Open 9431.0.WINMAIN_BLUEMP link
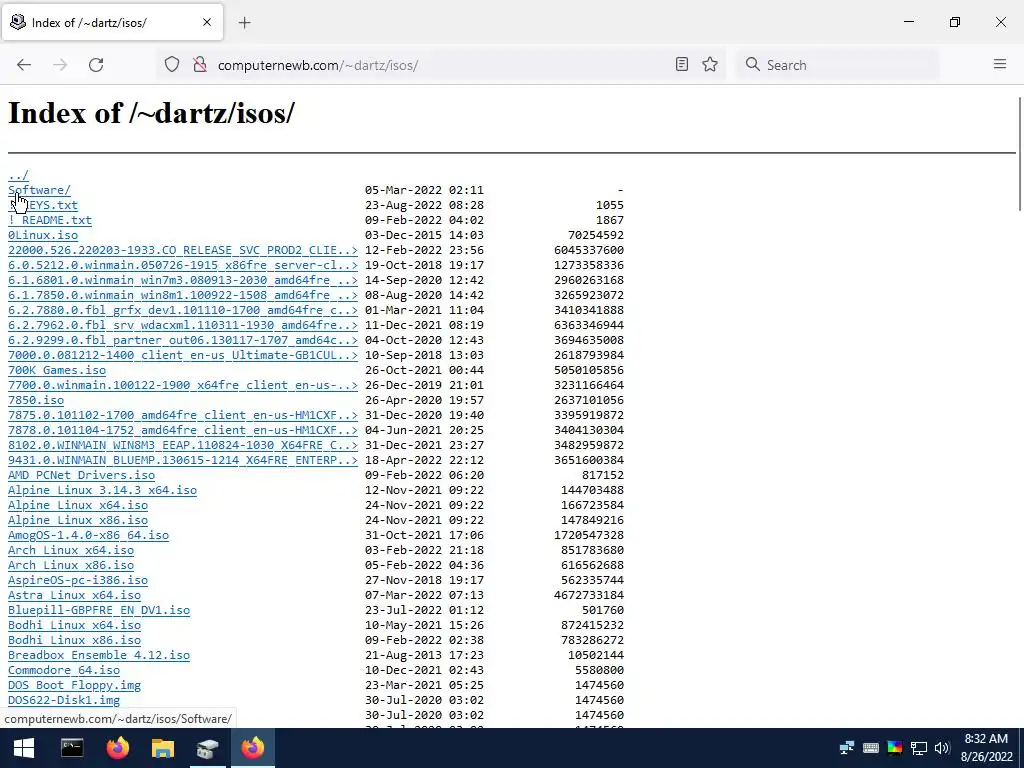This screenshot has height=768, width=1024. coord(183,460)
